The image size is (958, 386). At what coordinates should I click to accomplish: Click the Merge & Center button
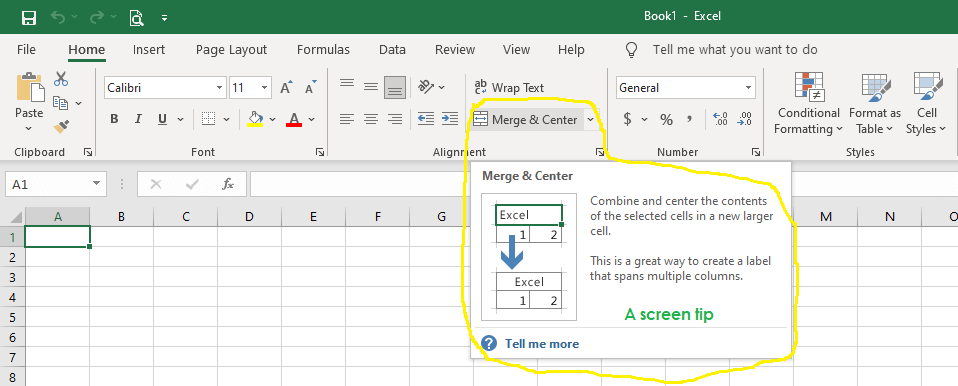click(525, 120)
